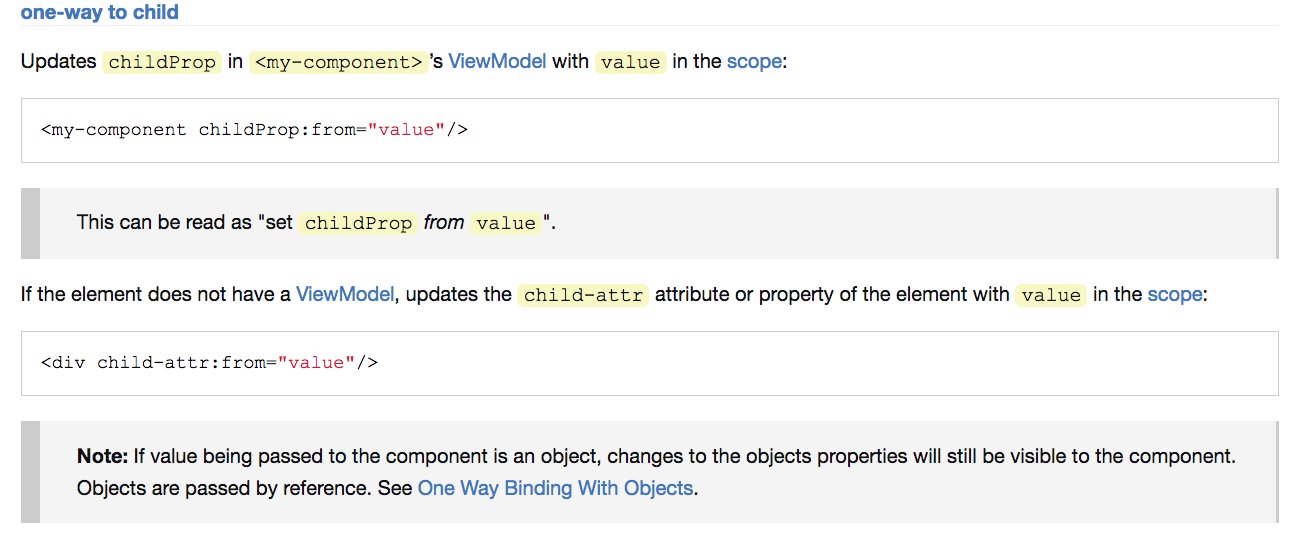The height and width of the screenshot is (543, 1298).
Task: Open ViewModel link in "does not have a" sentence
Action: (x=345, y=295)
